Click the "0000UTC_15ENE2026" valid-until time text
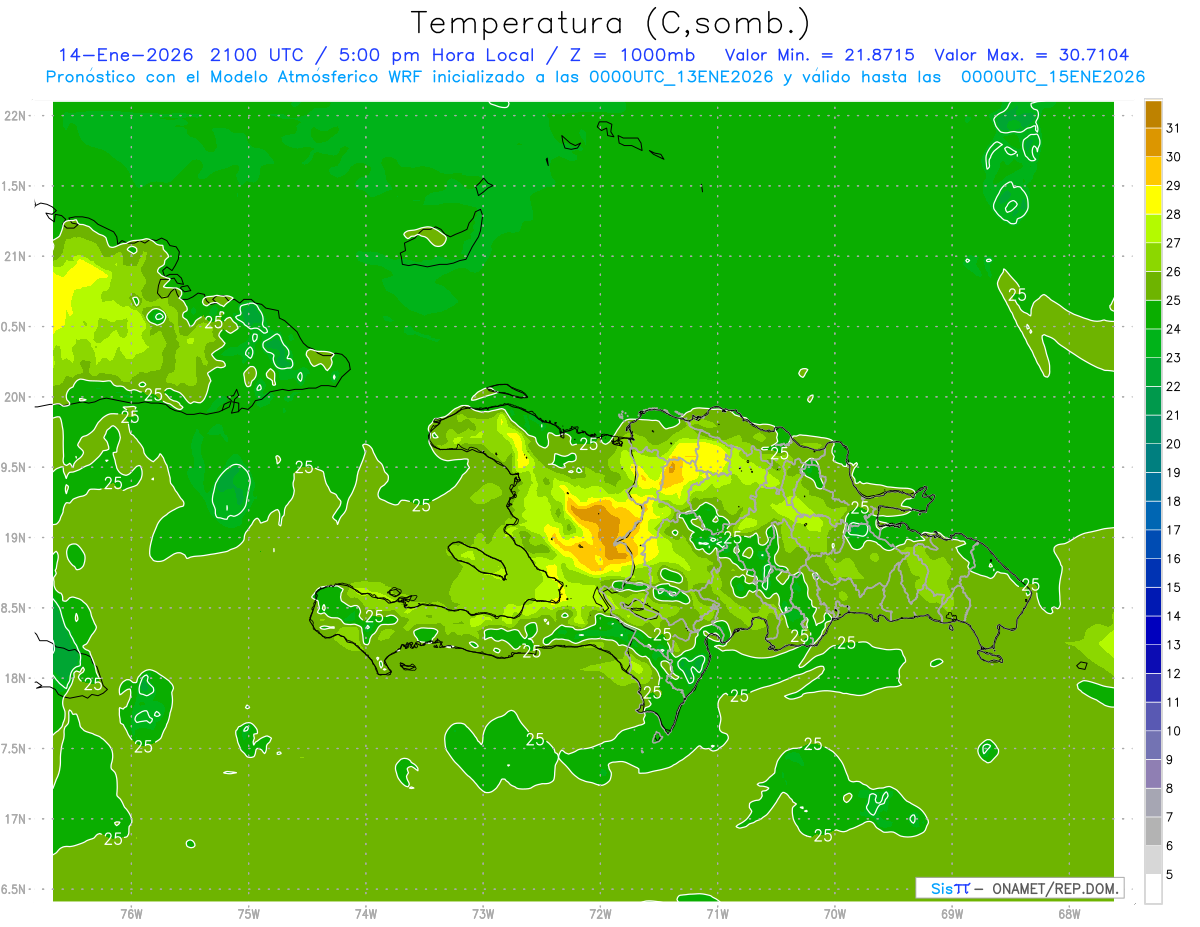Screen dimensions: 1200x927 click(x=1053, y=77)
